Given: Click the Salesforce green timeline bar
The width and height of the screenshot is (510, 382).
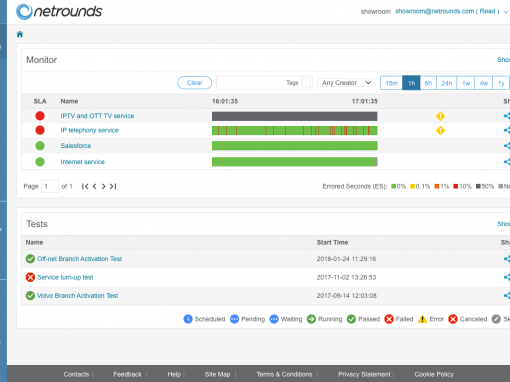Looking at the screenshot, I should 295,146.
